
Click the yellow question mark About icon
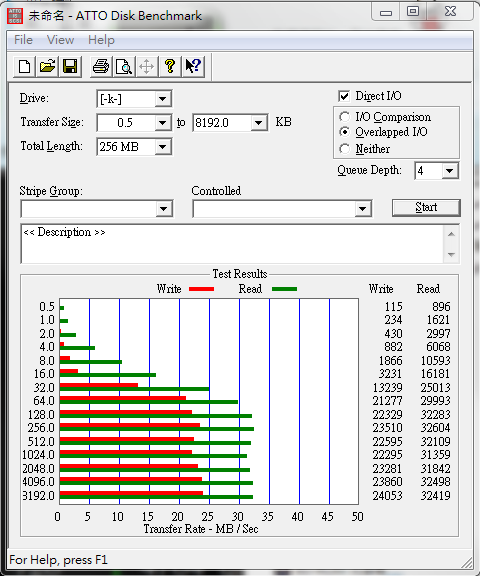(x=170, y=66)
